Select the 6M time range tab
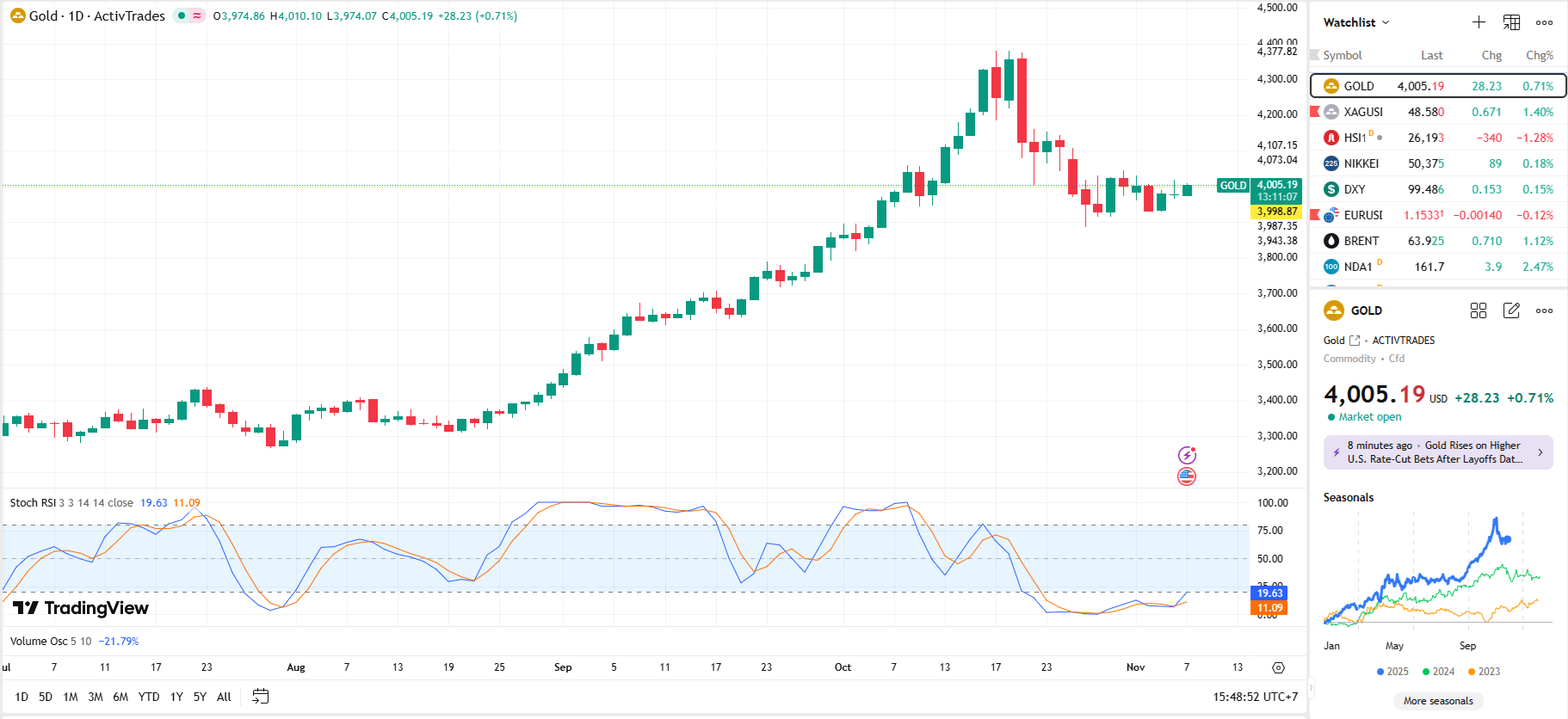1568x719 pixels. coord(120,697)
